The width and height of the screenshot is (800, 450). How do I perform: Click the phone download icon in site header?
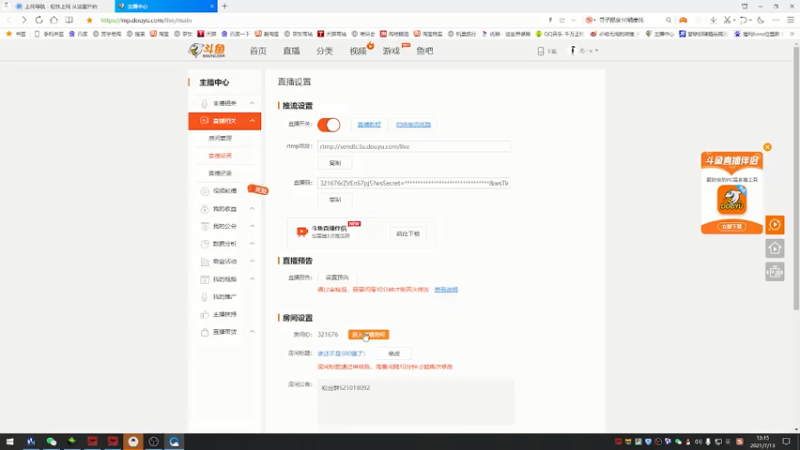click(x=541, y=51)
